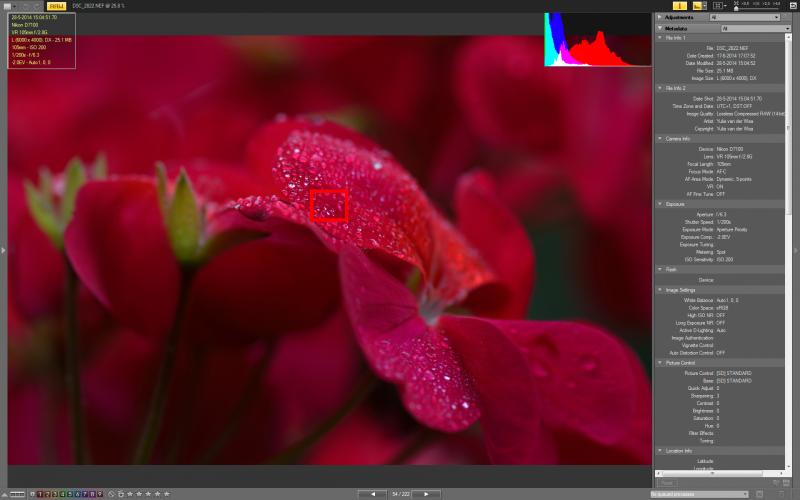Image resolution: width=800 pixels, height=500 pixels.
Task: Apply green label 4
Action: (x=62, y=494)
